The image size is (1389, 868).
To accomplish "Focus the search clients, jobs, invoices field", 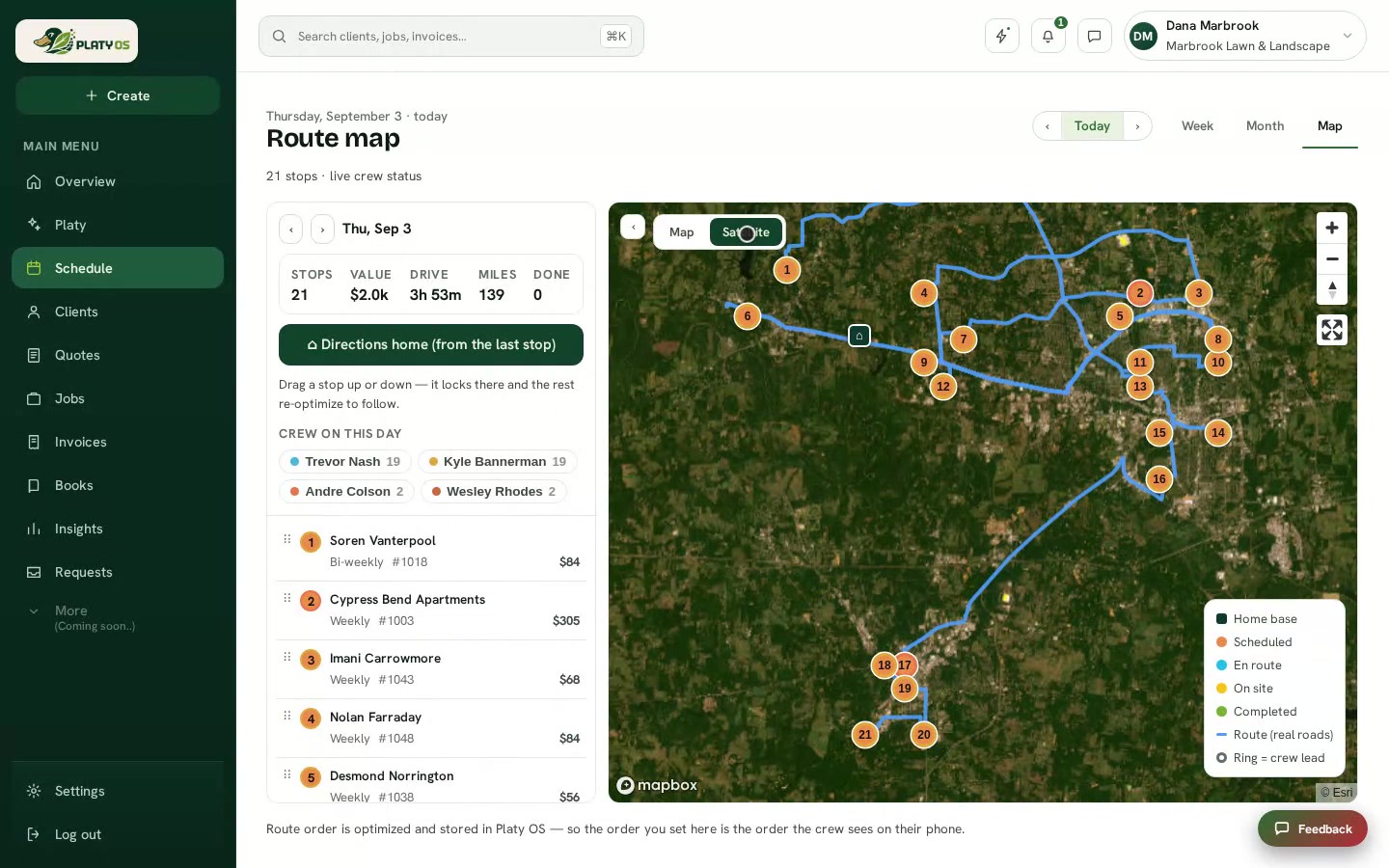I will coord(450,37).
